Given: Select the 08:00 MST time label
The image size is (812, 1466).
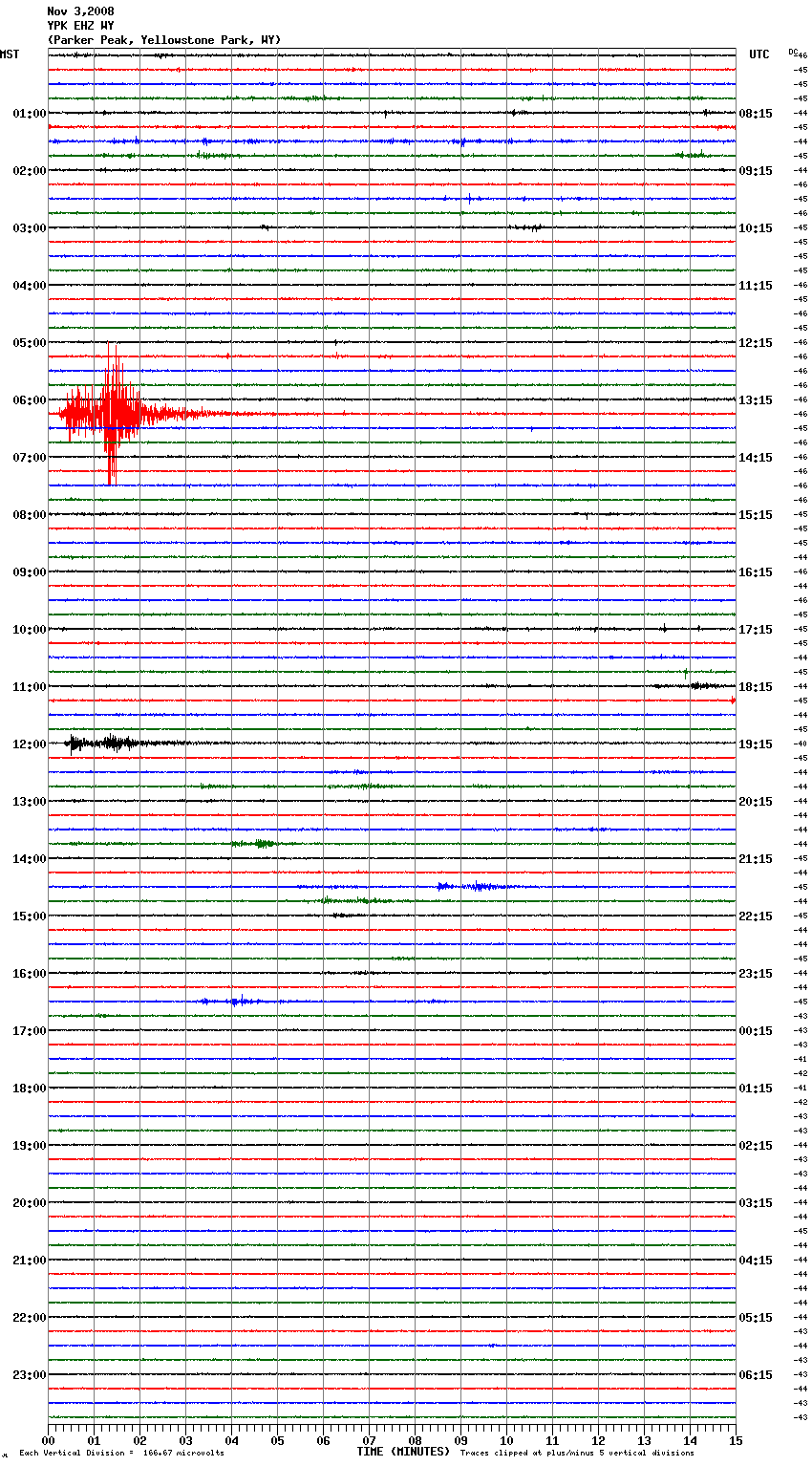Looking at the screenshot, I should 29,515.
